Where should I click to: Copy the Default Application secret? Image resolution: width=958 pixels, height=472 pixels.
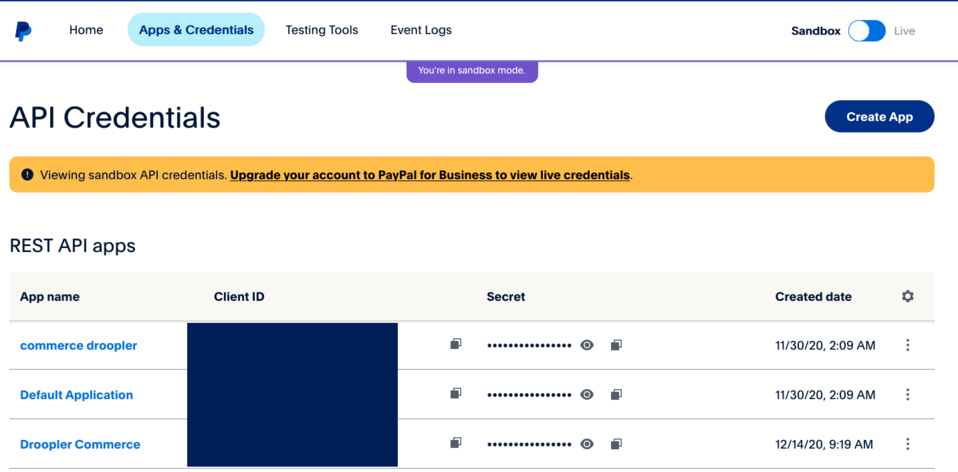[x=616, y=394]
